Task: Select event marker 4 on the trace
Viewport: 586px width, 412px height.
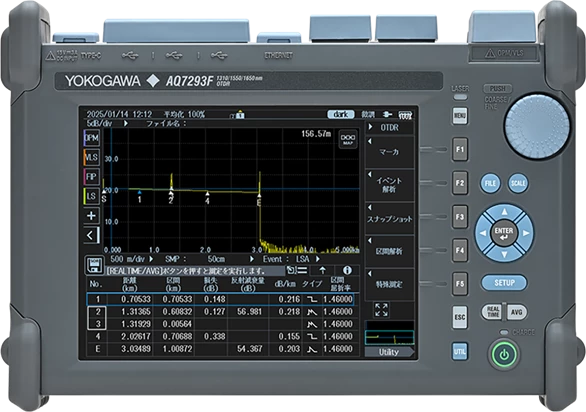Action: 207,198
